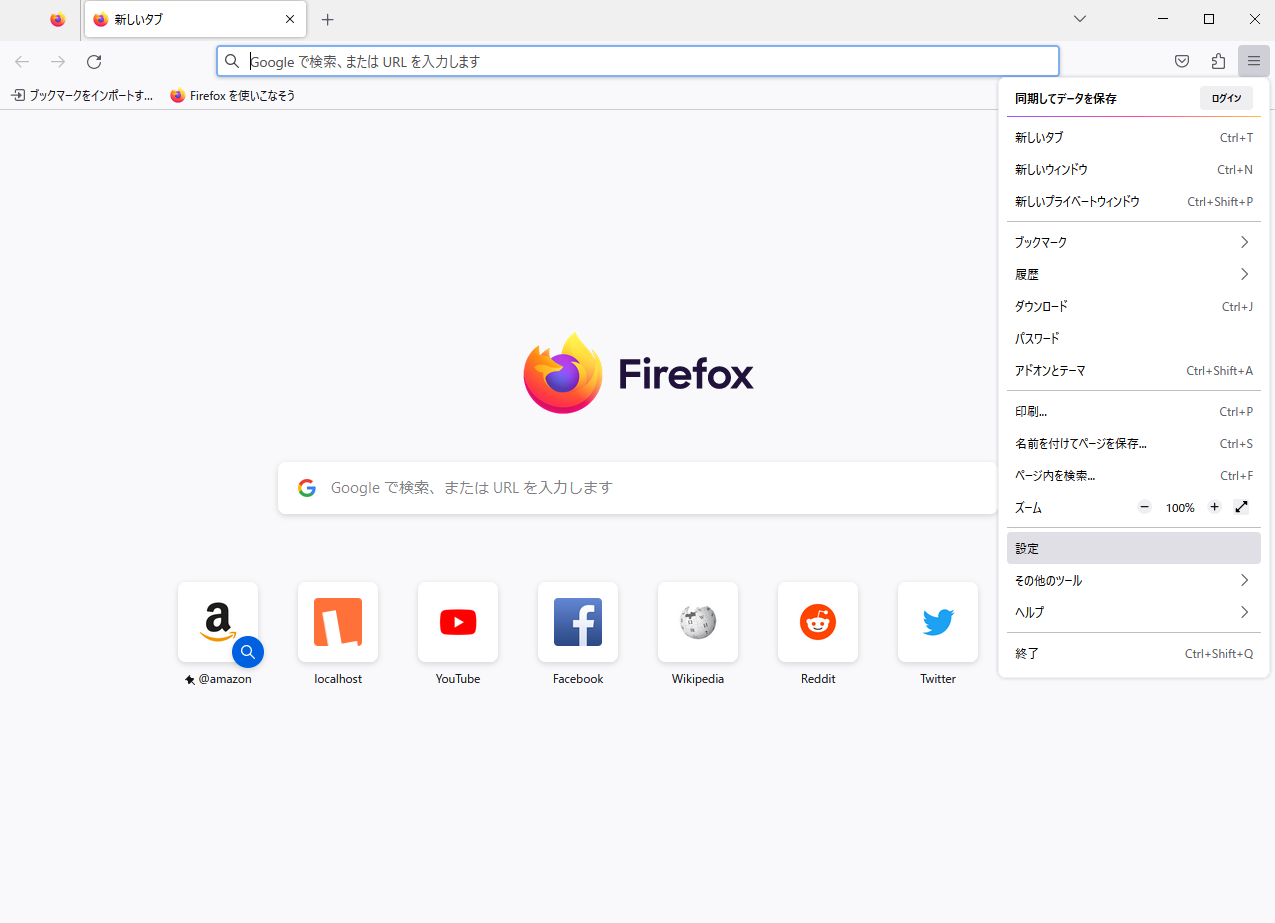Choose 名前を付けてページを保存... entry

(x=1134, y=443)
